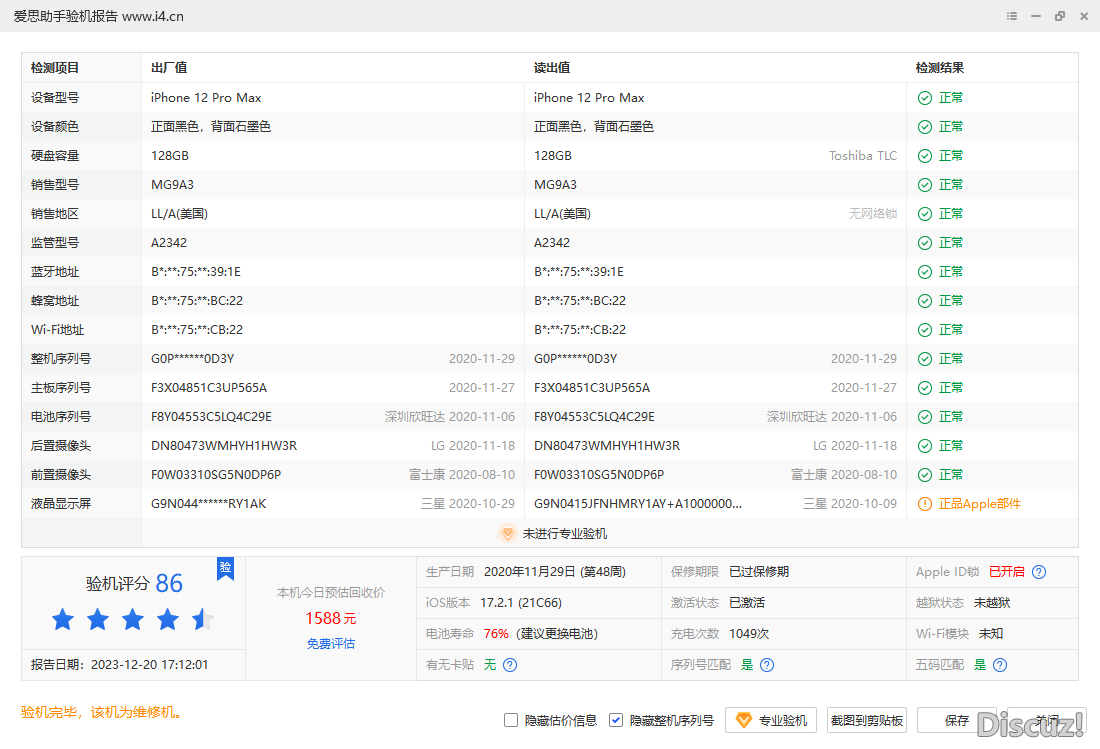Click the 验机完毕，该机为维修机 message
This screenshot has width=1100, height=749.
coord(102,713)
